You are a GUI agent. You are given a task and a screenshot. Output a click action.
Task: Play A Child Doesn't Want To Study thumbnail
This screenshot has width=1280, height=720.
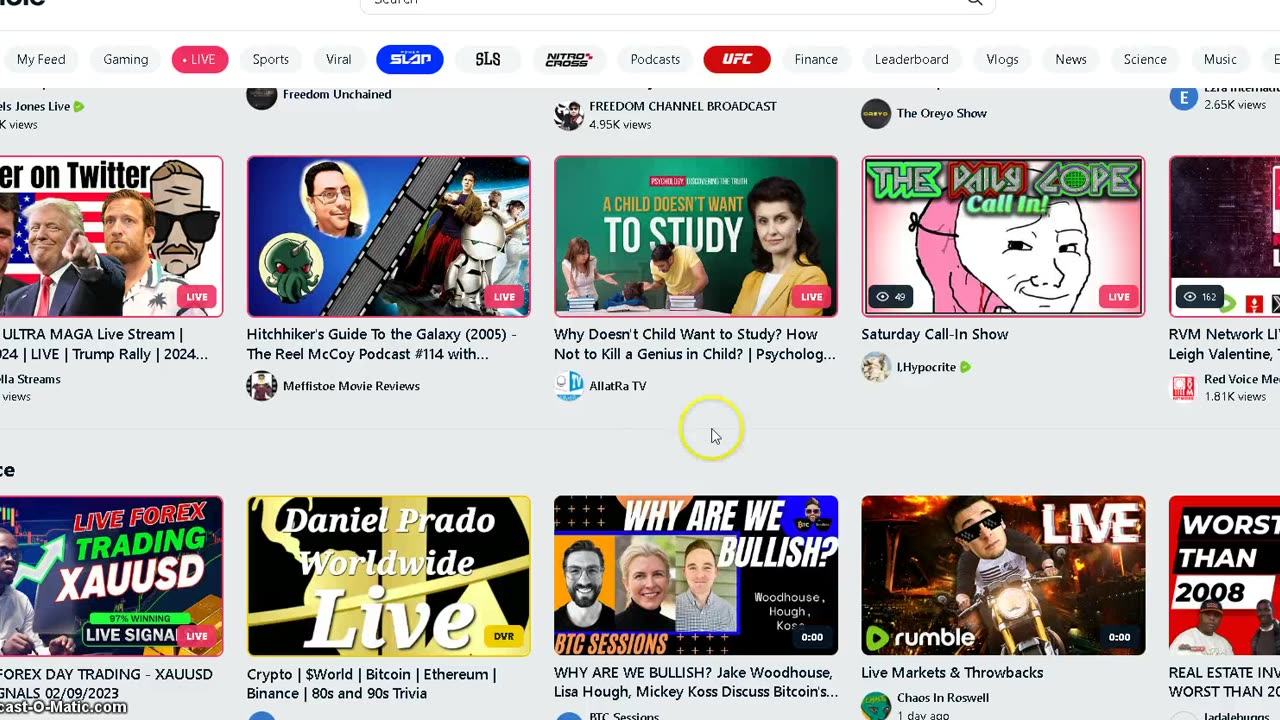point(696,236)
